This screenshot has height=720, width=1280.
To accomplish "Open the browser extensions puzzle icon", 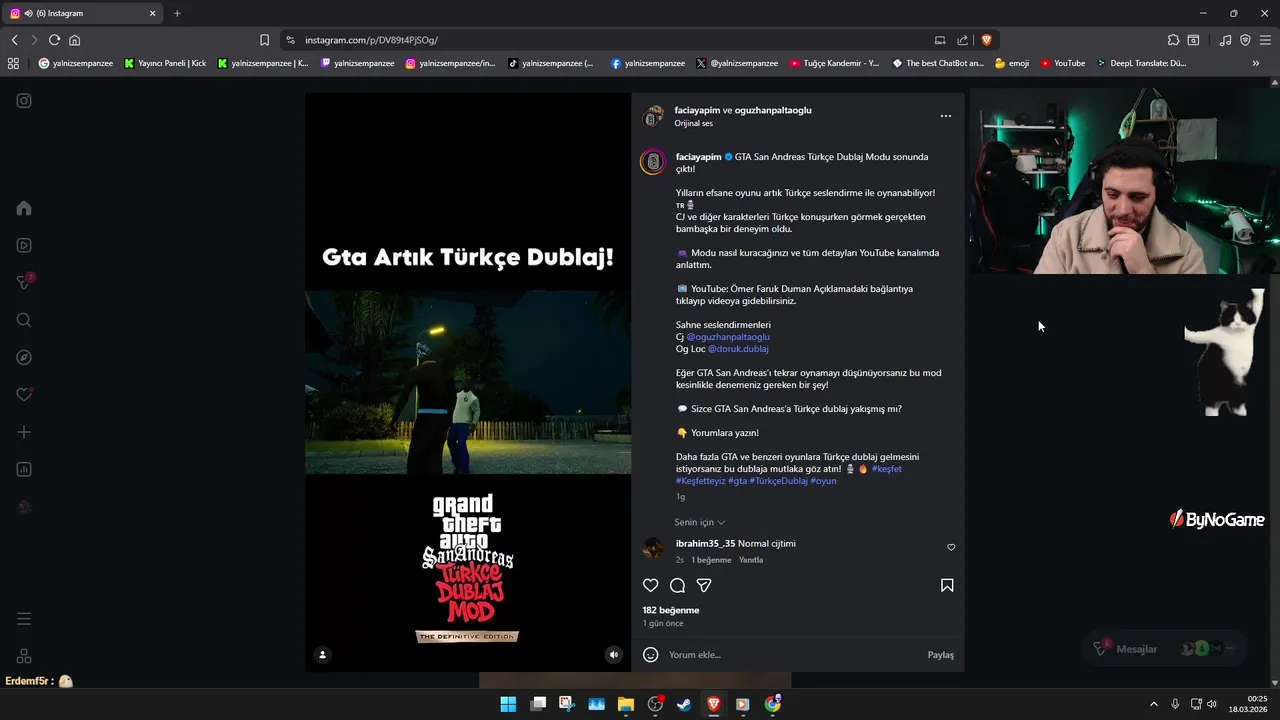I will [1173, 40].
